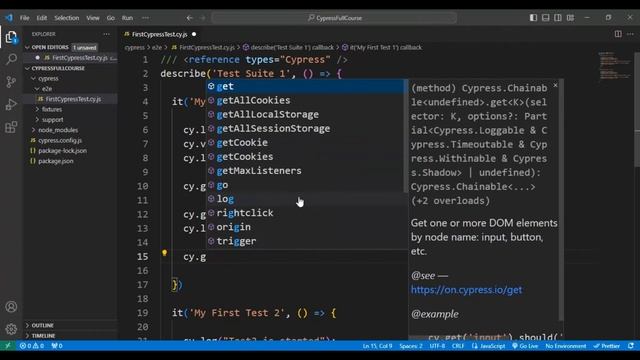This screenshot has height=360, width=640.
Task: Click Go Live in status bar
Action: tap(525, 346)
